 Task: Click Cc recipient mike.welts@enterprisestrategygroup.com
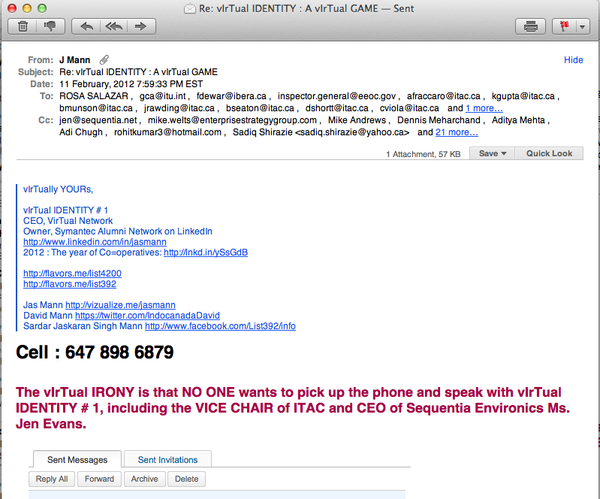click(x=232, y=120)
